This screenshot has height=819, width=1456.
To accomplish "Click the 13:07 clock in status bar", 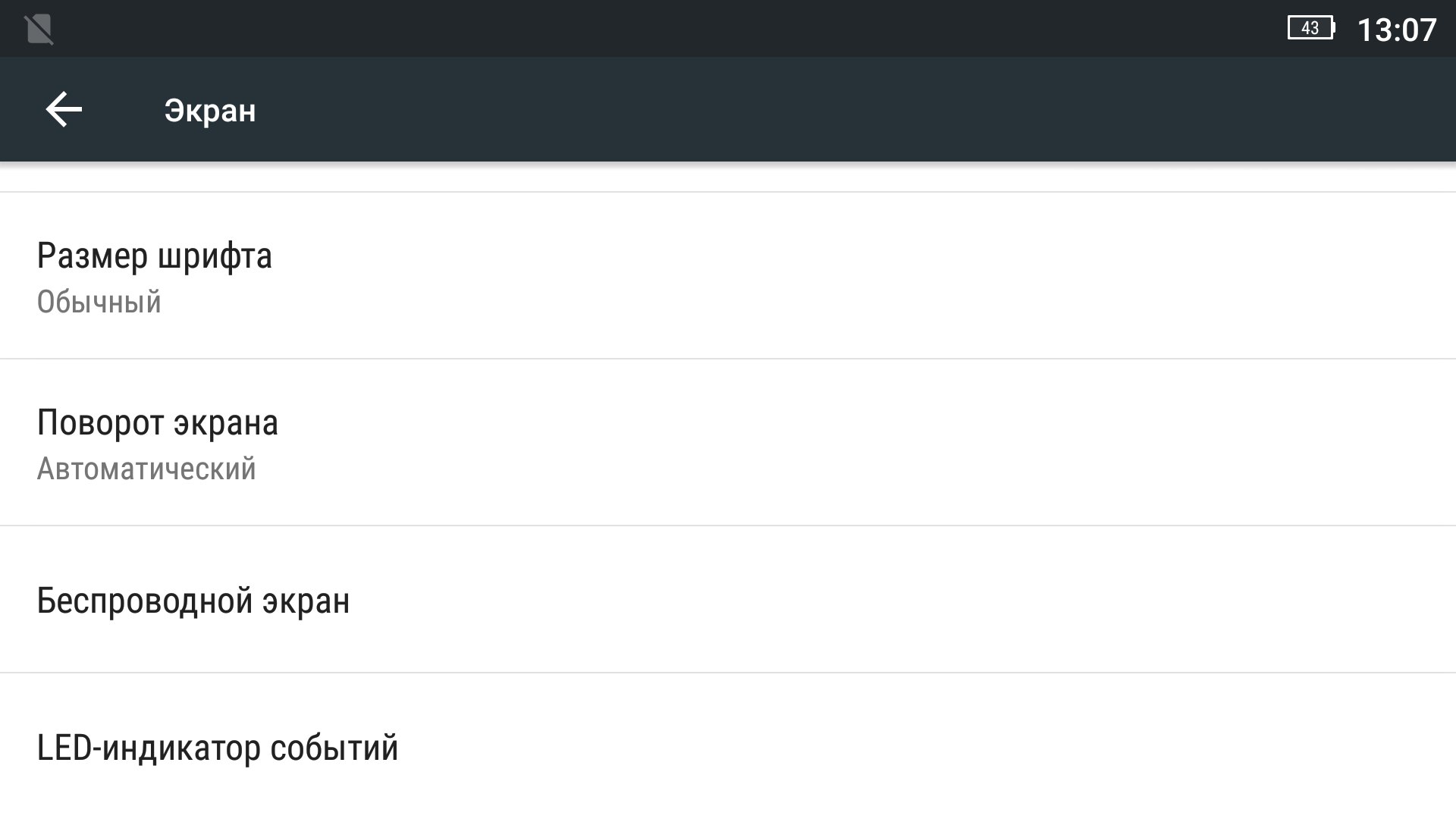I will 1396,30.
